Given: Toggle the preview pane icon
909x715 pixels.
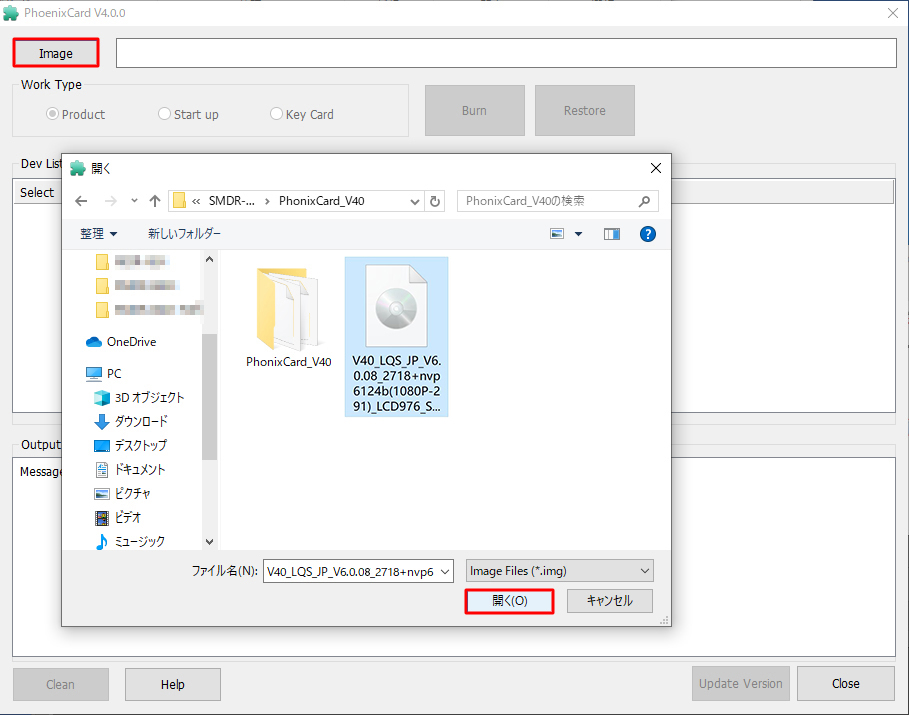Looking at the screenshot, I should coord(612,234).
